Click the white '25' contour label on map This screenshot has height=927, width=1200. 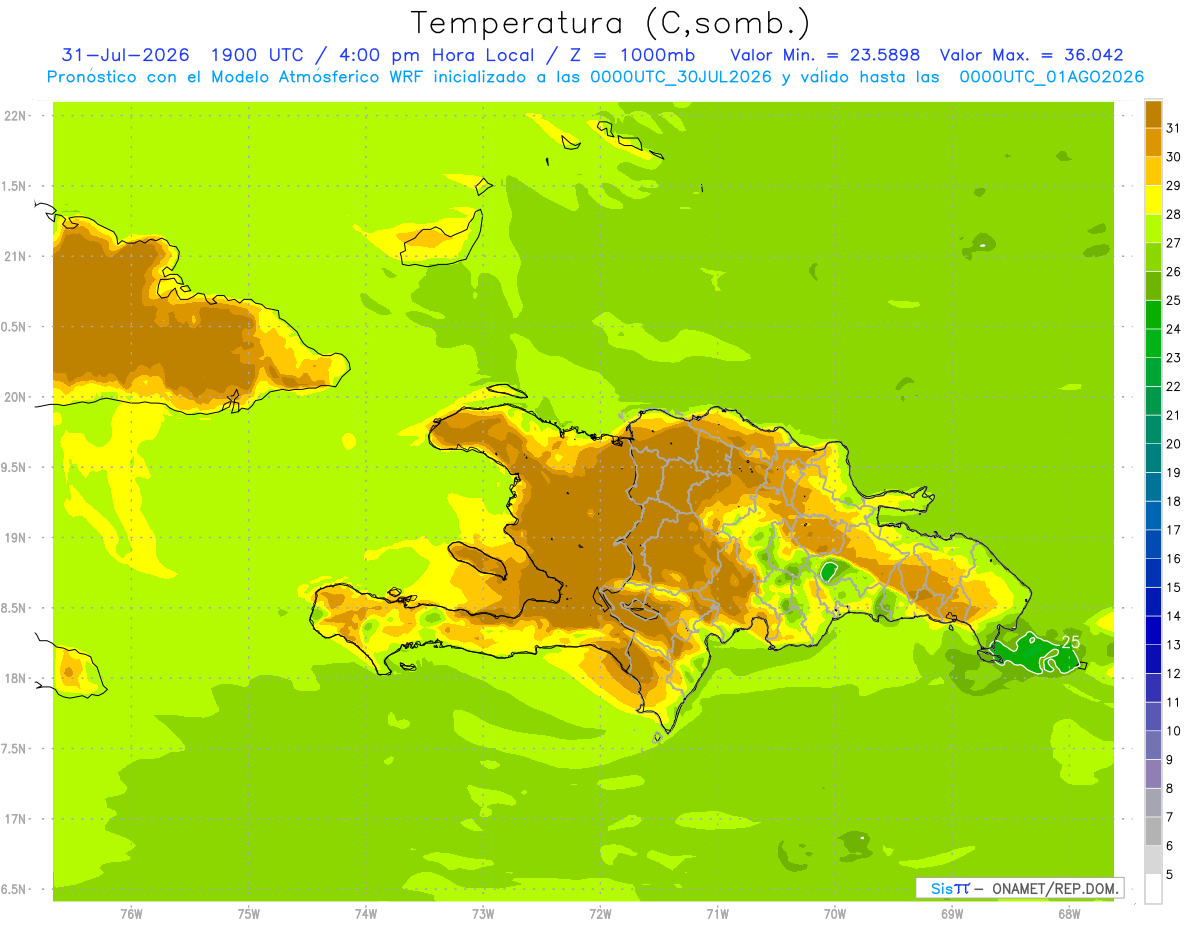click(1070, 641)
